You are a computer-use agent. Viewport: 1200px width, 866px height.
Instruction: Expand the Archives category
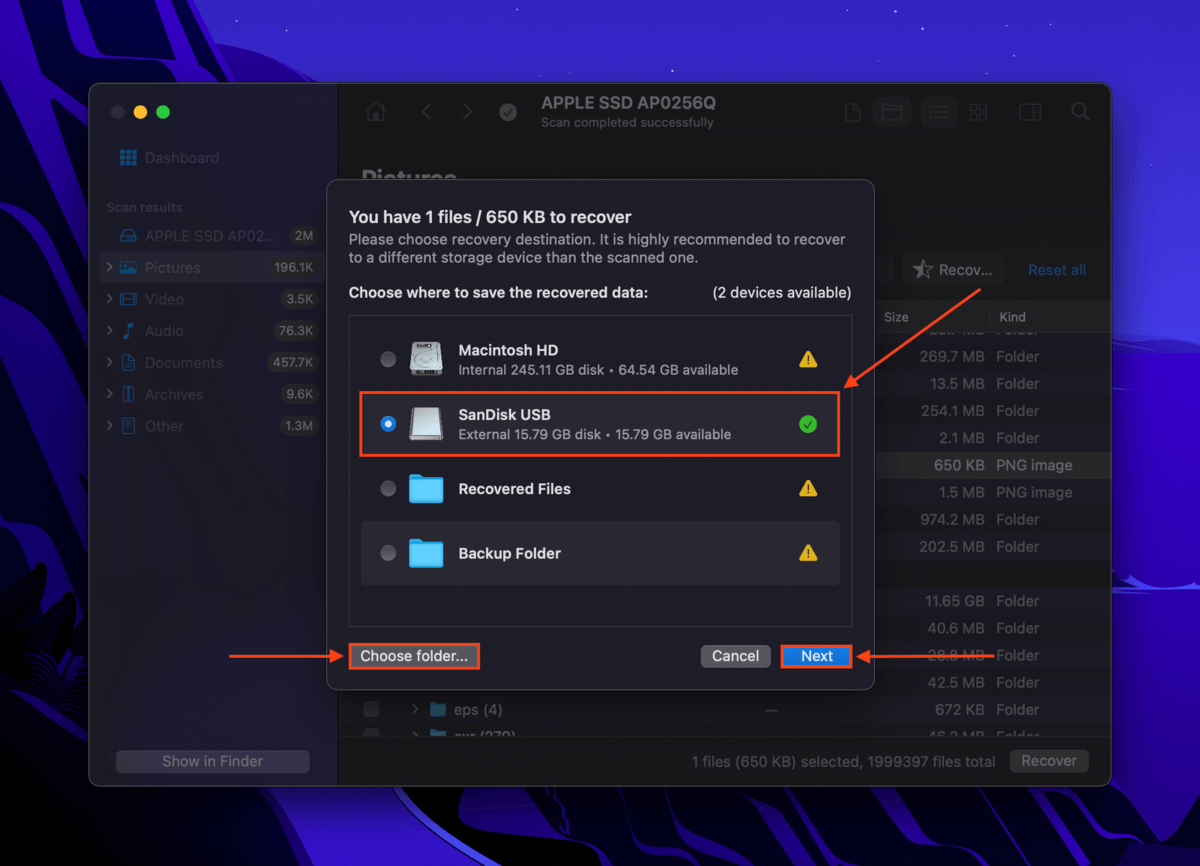[109, 394]
